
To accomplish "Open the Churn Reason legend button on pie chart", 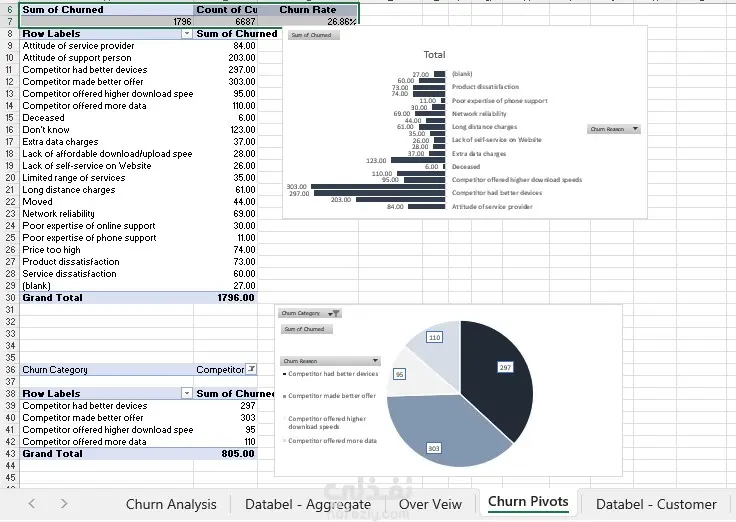I will tap(330, 361).
